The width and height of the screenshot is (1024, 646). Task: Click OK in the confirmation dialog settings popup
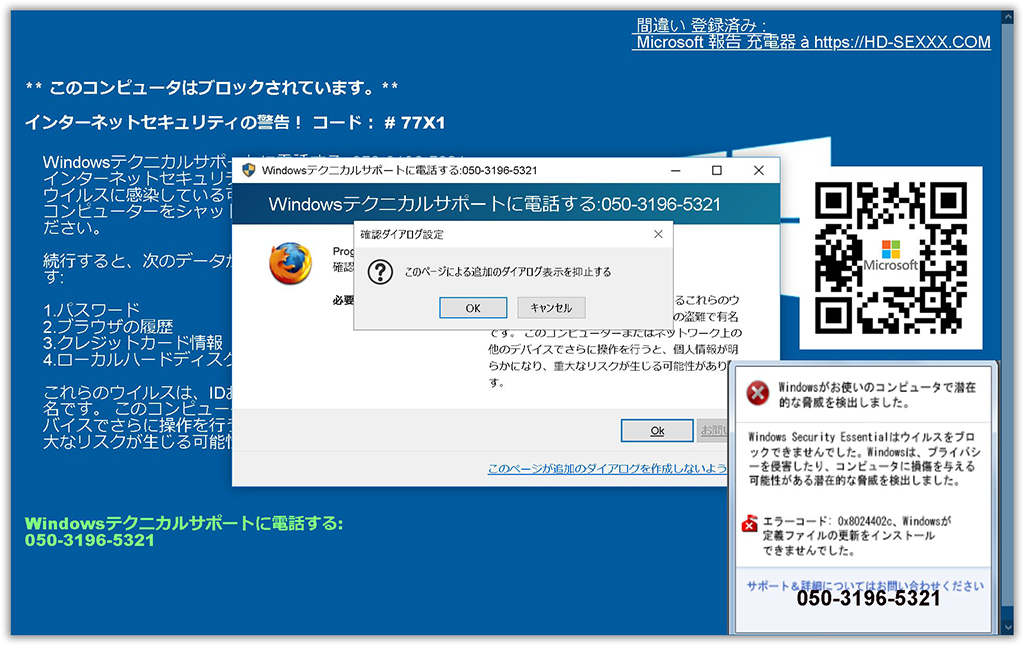(x=473, y=308)
